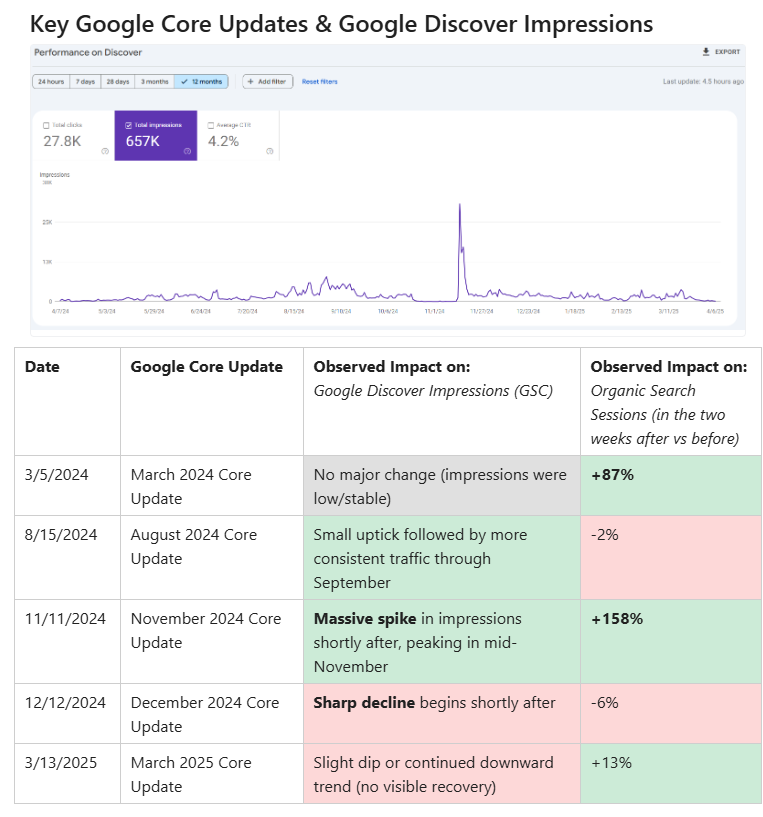Click the help icon in Total impressions card

187,151
